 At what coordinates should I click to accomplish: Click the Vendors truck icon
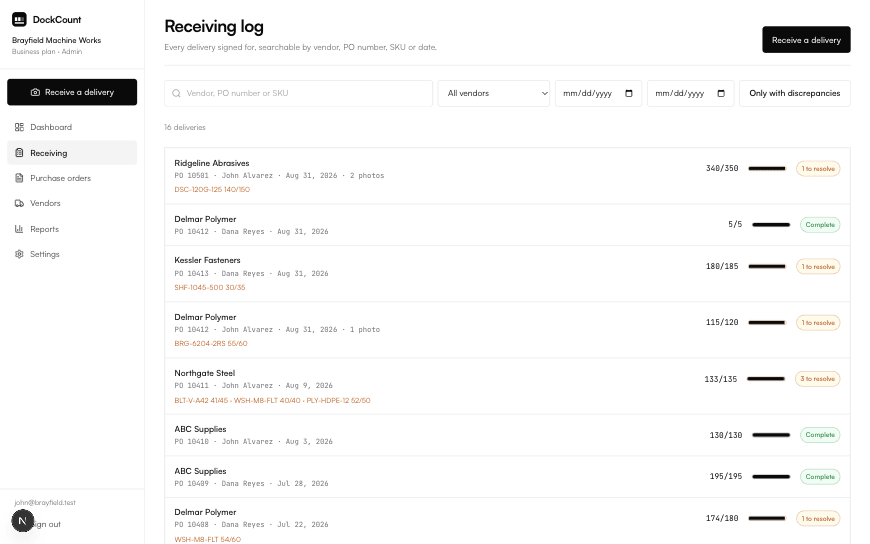19,203
